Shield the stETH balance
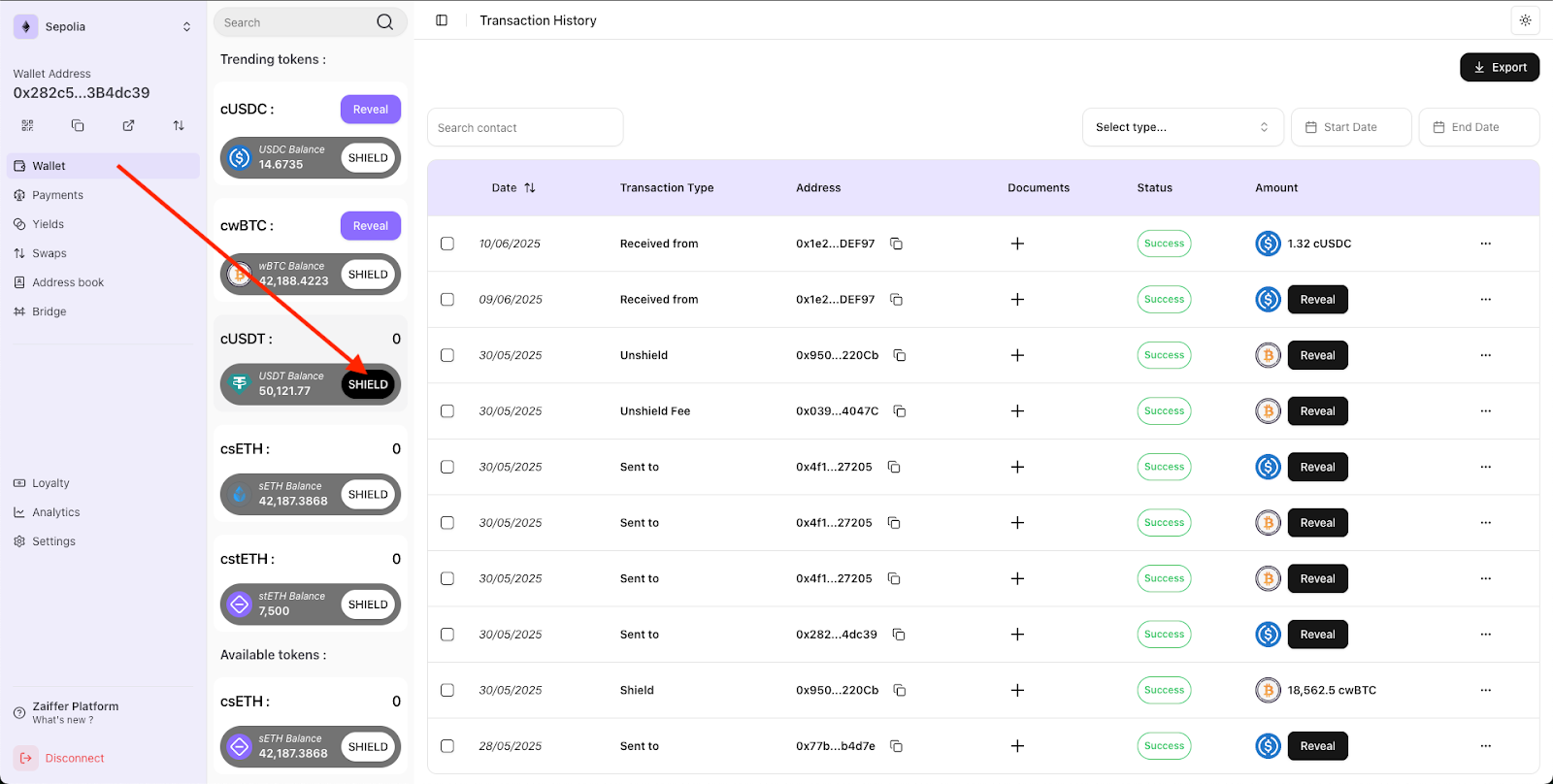This screenshot has width=1553, height=784. (x=368, y=604)
